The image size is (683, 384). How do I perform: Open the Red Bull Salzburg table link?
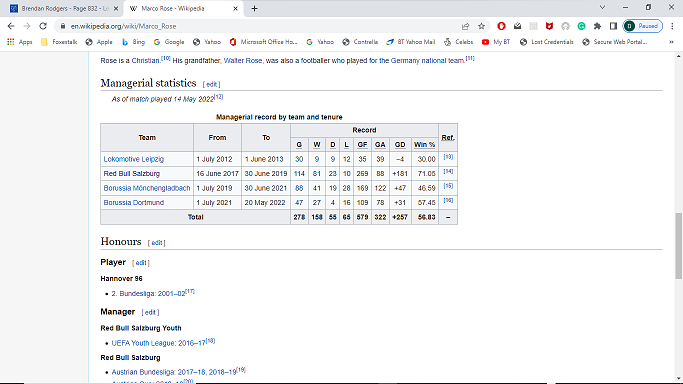[x=132, y=173]
